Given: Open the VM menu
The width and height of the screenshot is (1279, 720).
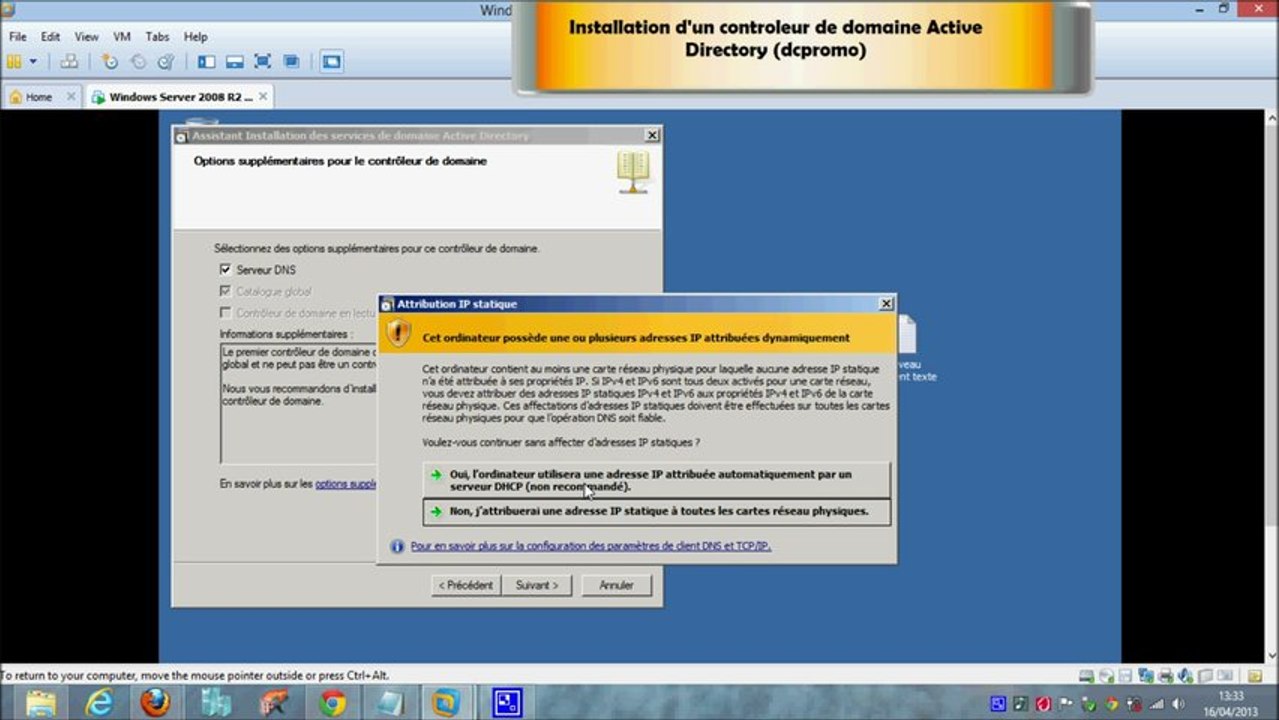Looking at the screenshot, I should (122, 37).
